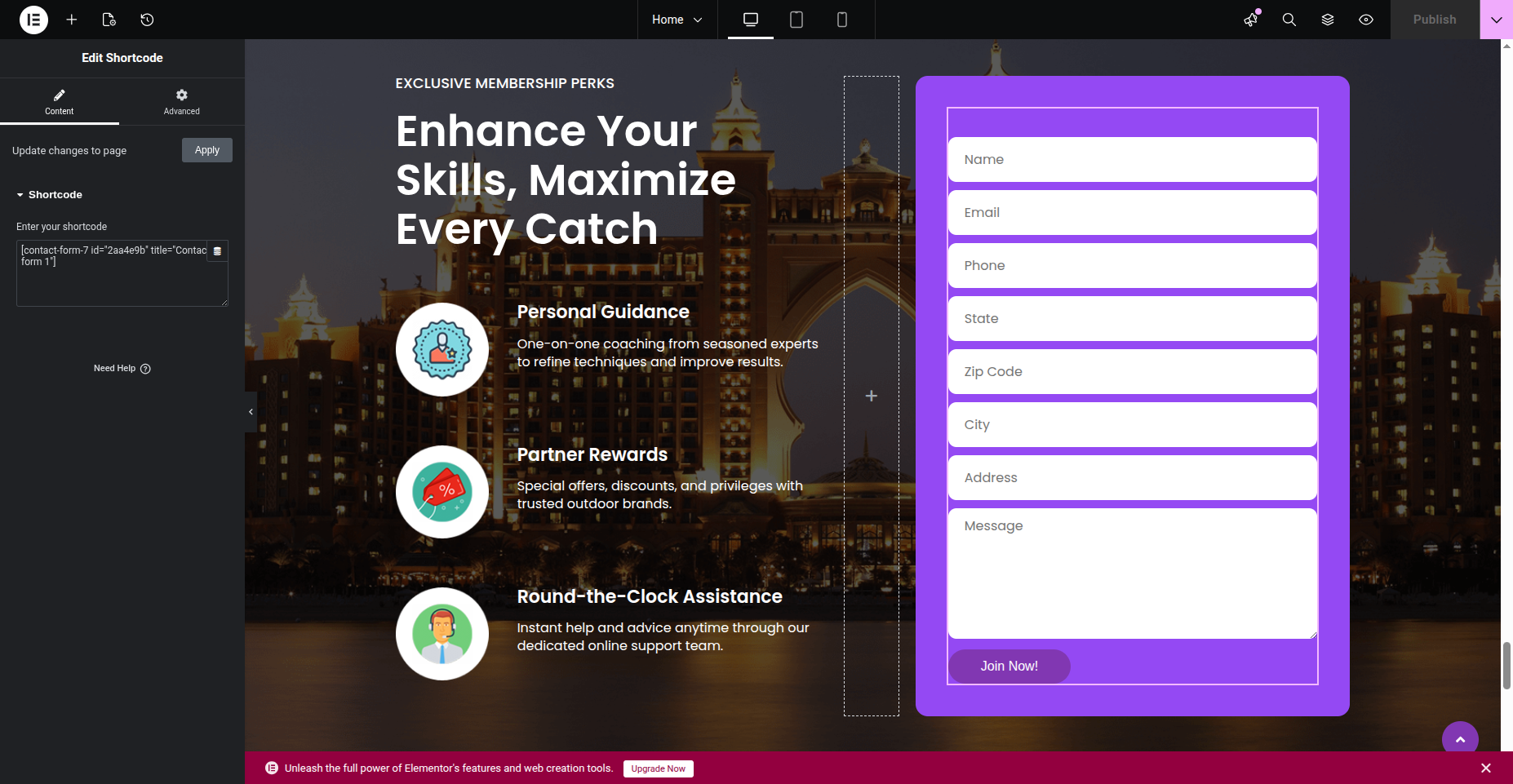Click the dynamic tags icon in shortcode field

pyautogui.click(x=217, y=251)
